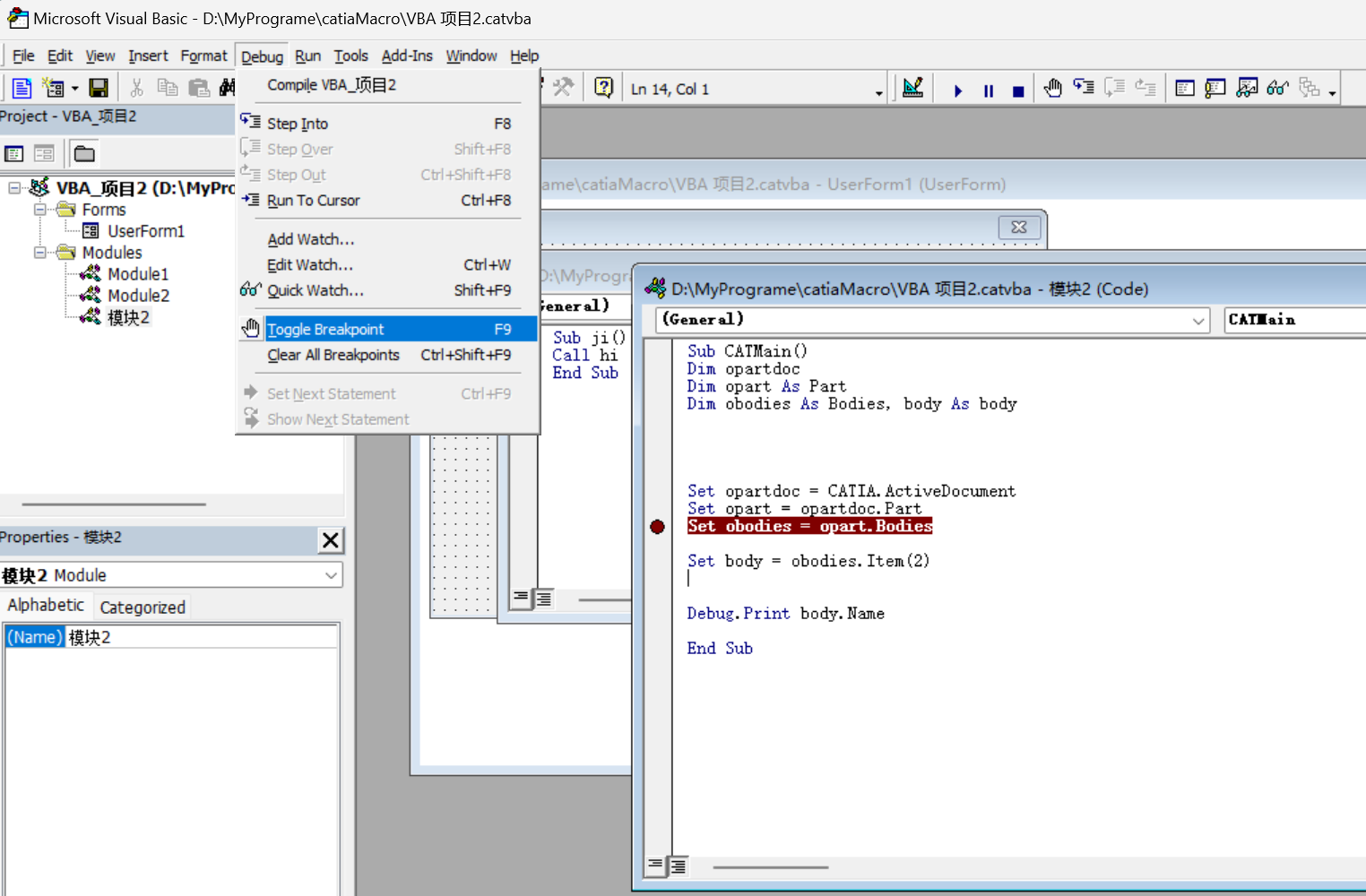This screenshot has width=1366, height=896.
Task: Open the Window menu
Action: point(471,56)
